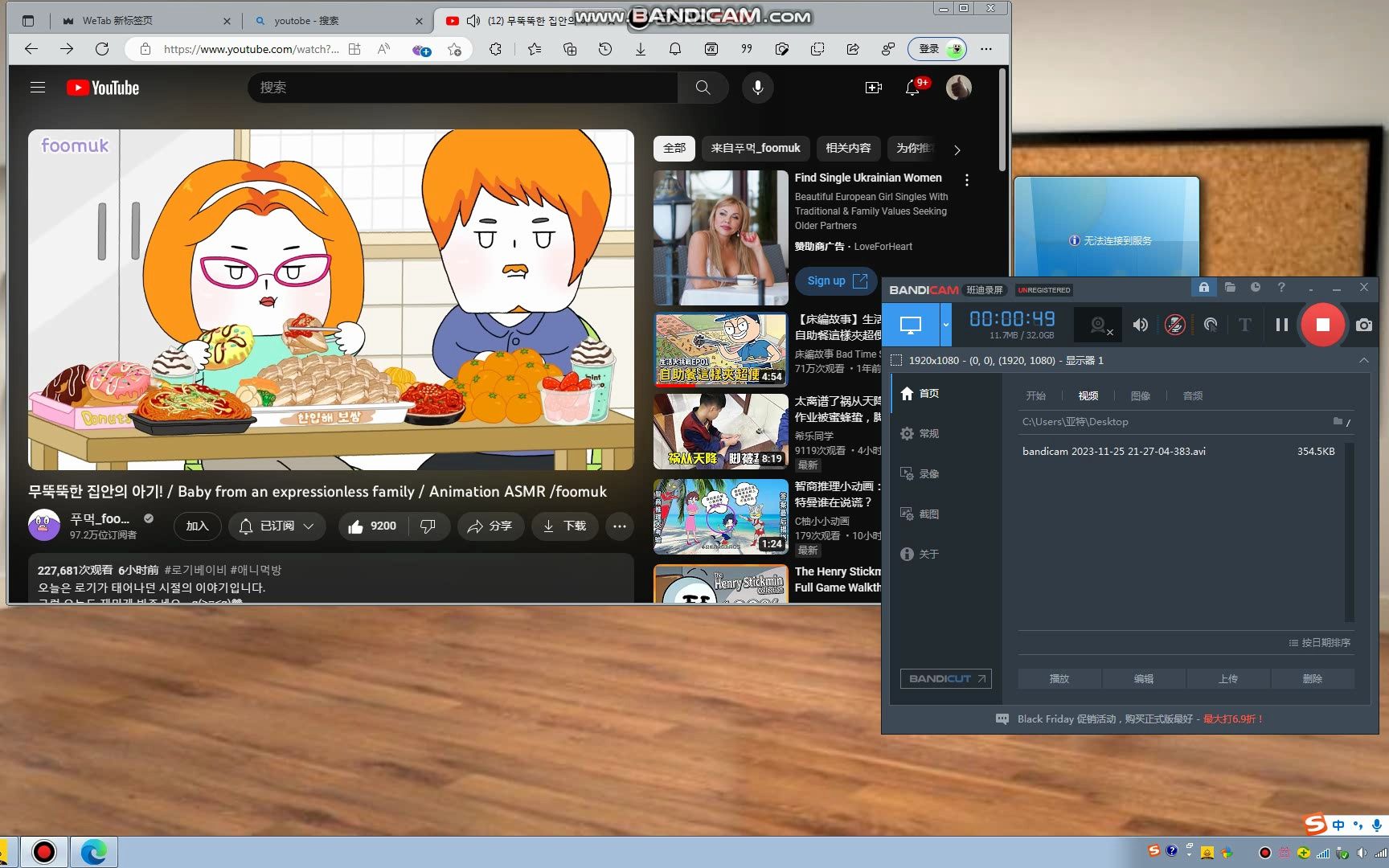Open folder icon beside the Desktop path
Image resolution: width=1389 pixels, height=868 pixels.
coord(1338,421)
